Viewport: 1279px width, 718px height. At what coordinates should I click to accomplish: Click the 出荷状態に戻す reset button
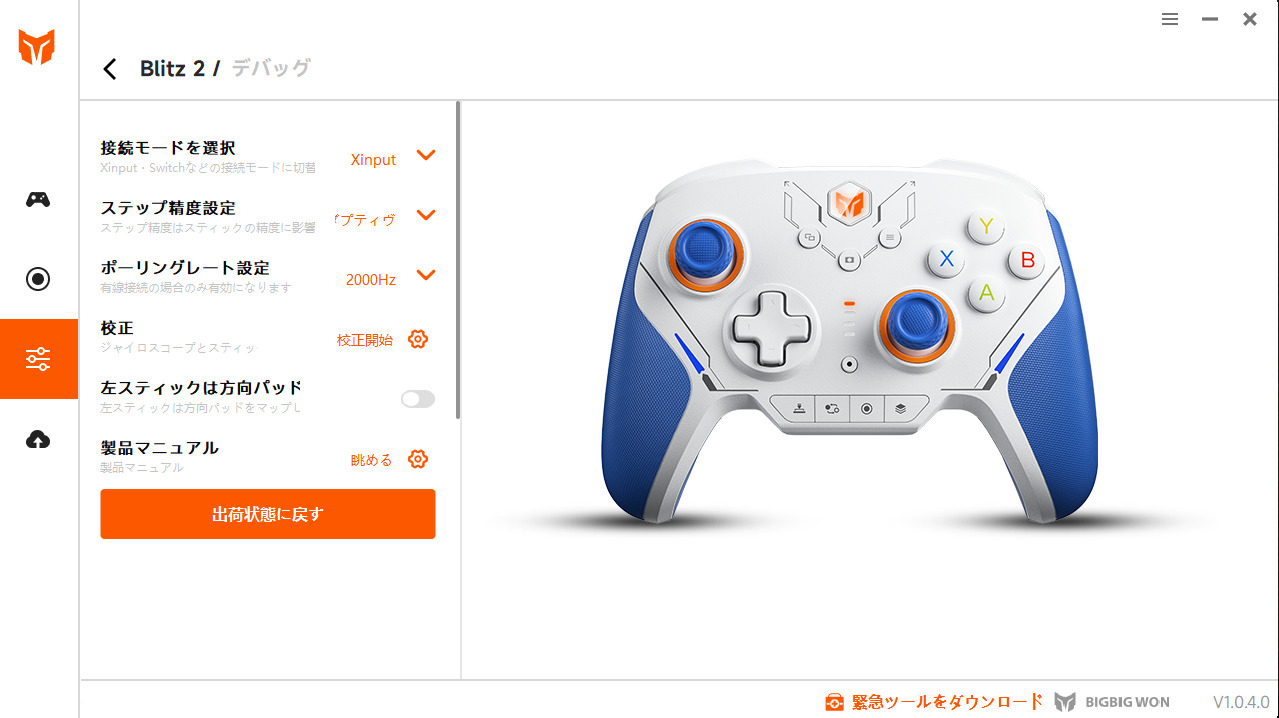click(268, 514)
